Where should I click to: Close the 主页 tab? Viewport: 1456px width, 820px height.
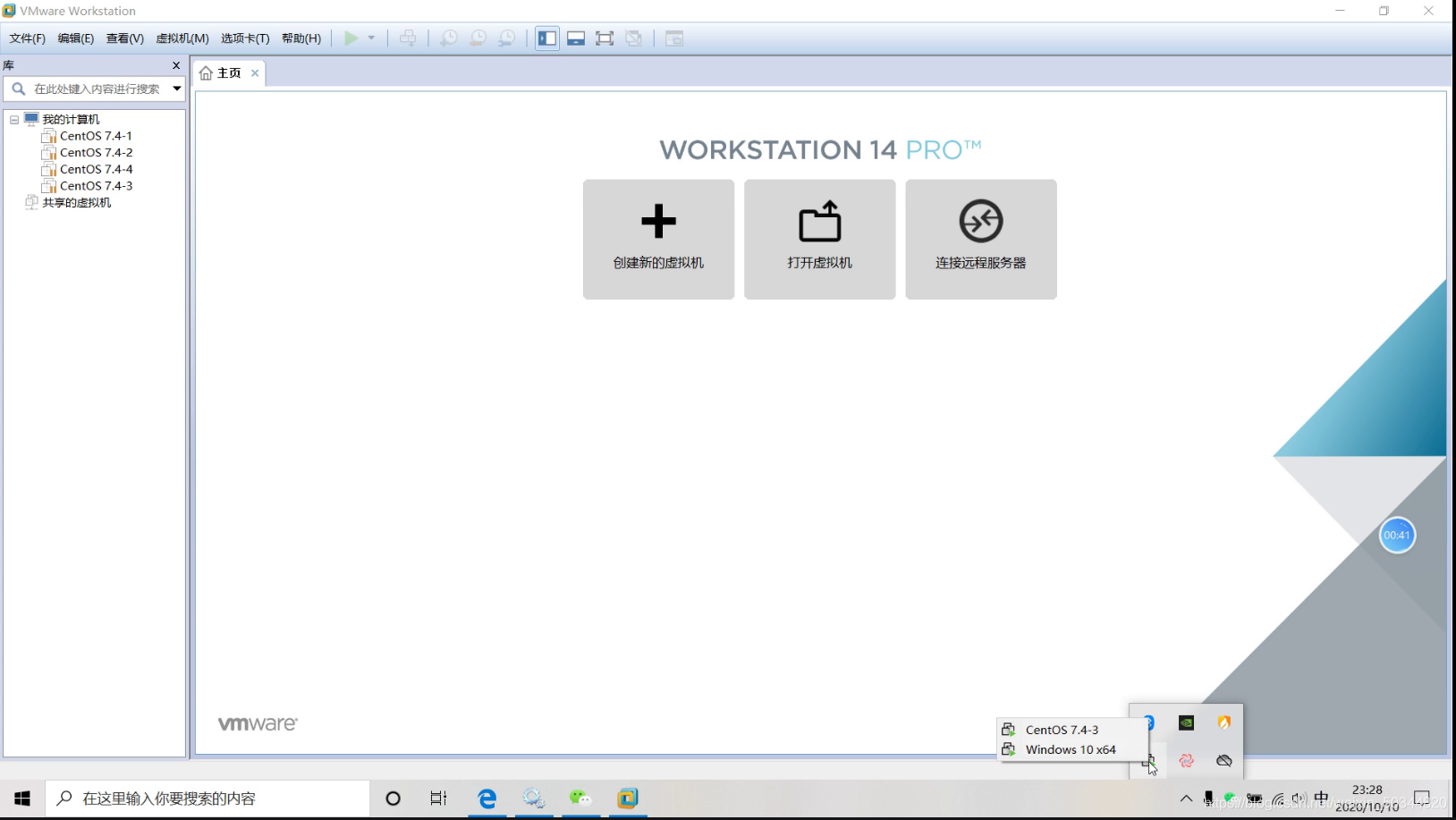255,73
